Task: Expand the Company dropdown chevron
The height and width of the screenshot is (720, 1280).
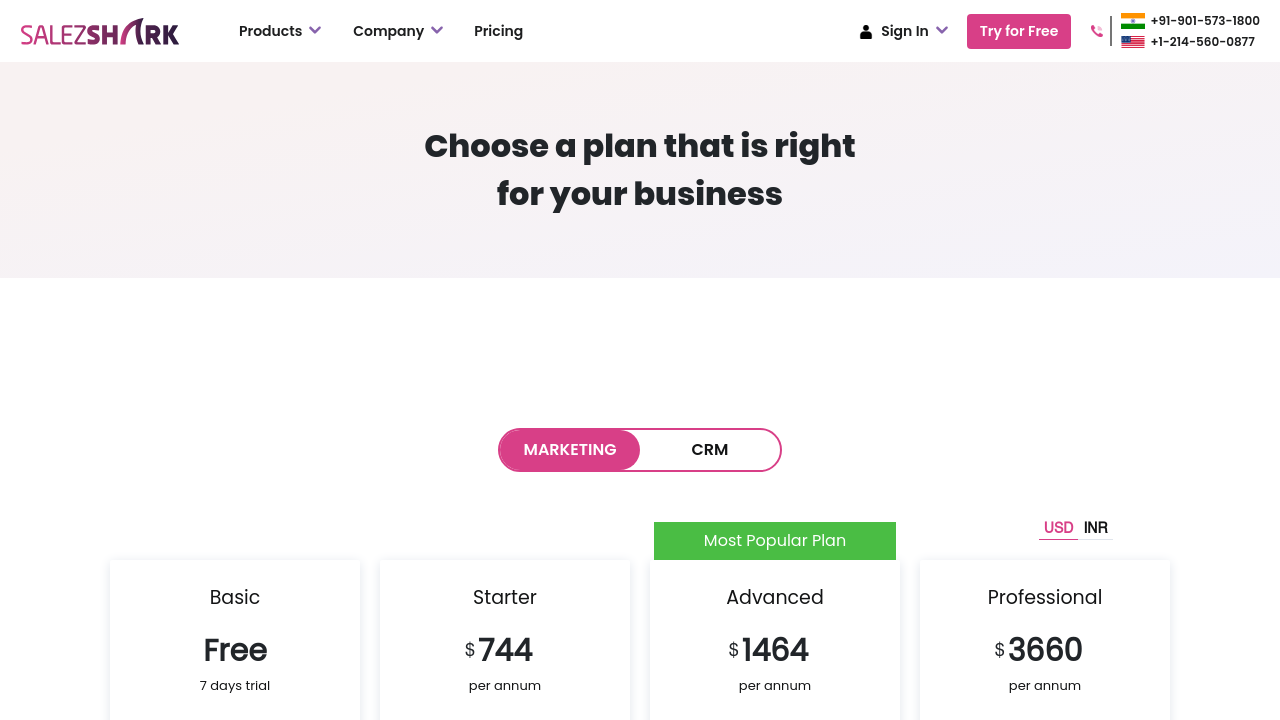Action: coord(437,31)
